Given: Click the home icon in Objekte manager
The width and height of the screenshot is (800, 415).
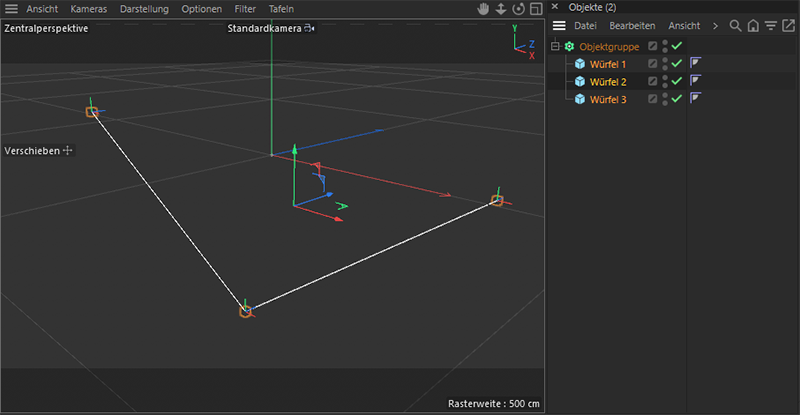Looking at the screenshot, I should (753, 26).
